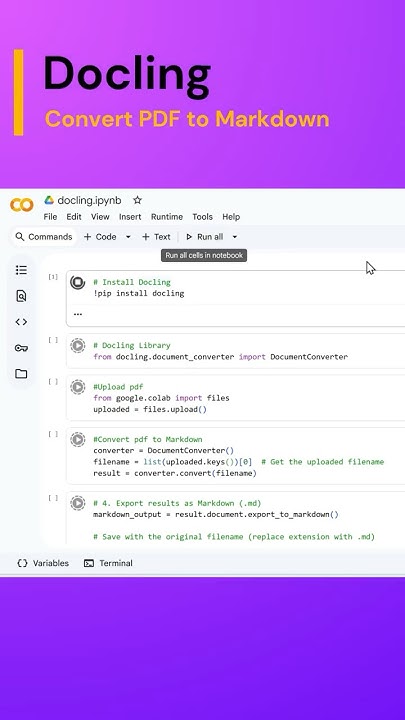Open the Runtime menu
405x720 pixels.
tap(167, 217)
